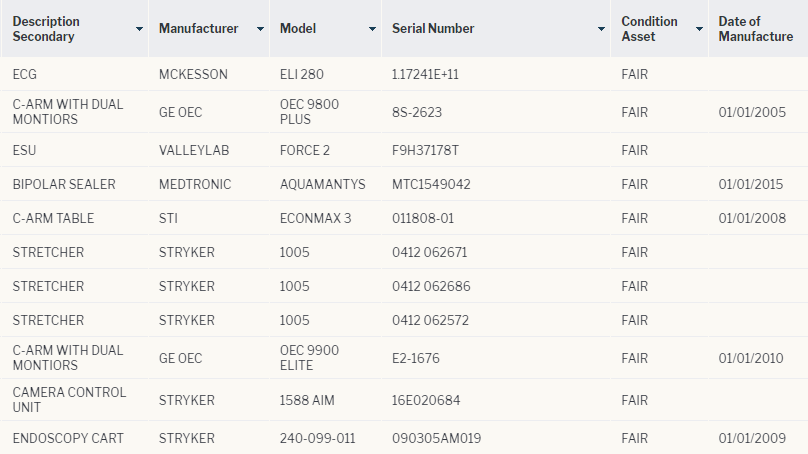Open the Manufacturer column filter arrow
This screenshot has width=808, height=454.
[260, 29]
